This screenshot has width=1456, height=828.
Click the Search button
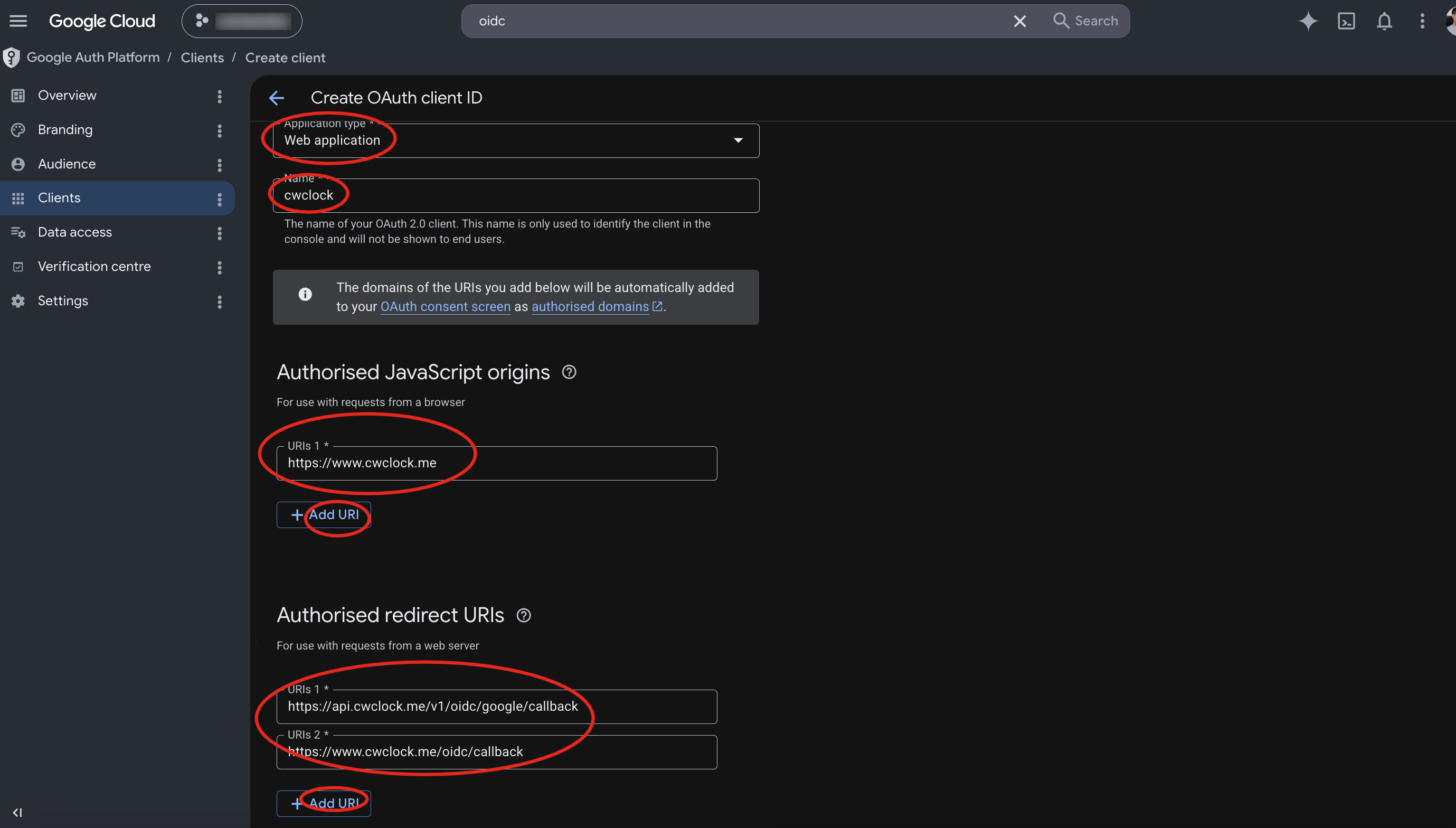click(1085, 21)
